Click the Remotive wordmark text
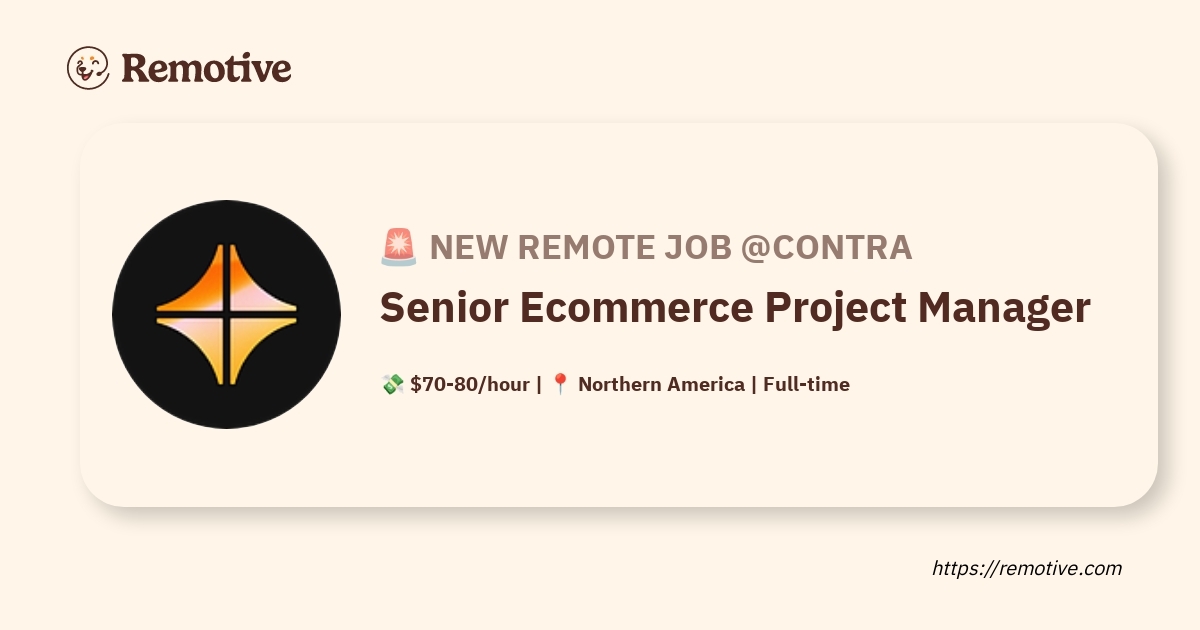This screenshot has width=1200, height=630. (x=206, y=68)
